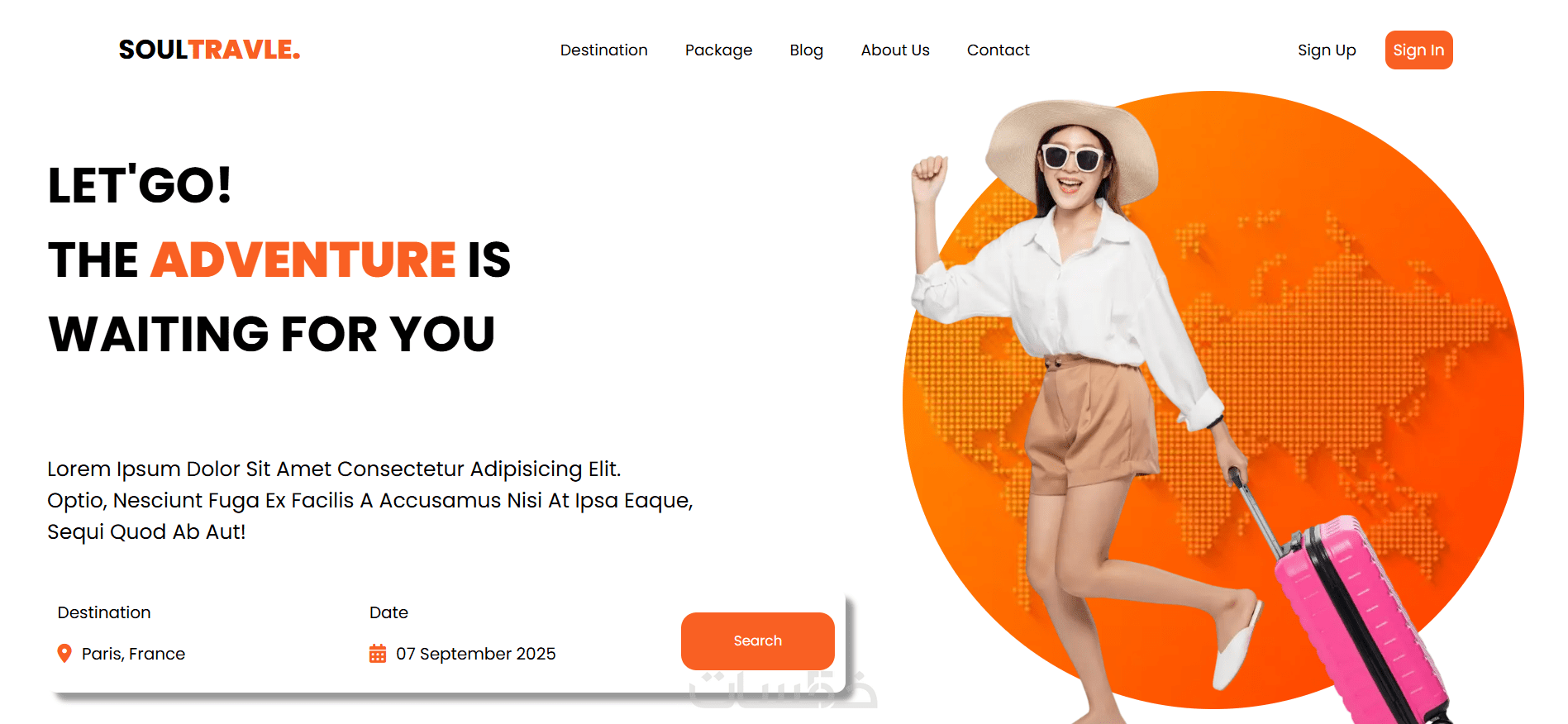Screen dimensions: 1568x724
Task: Visit the About Us page
Action: coord(895,50)
